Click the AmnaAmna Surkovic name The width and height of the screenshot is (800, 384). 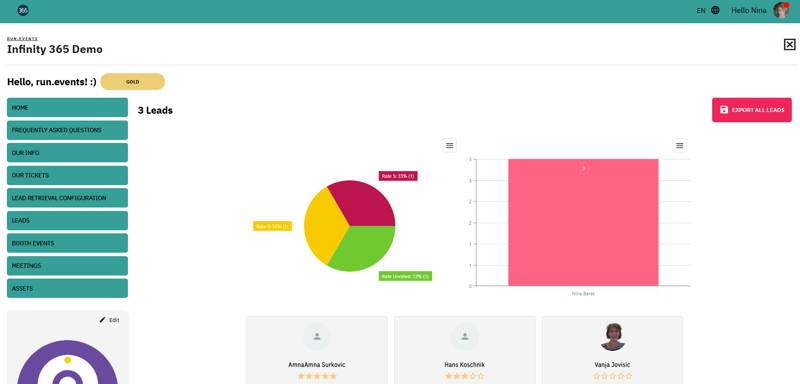[x=317, y=365]
